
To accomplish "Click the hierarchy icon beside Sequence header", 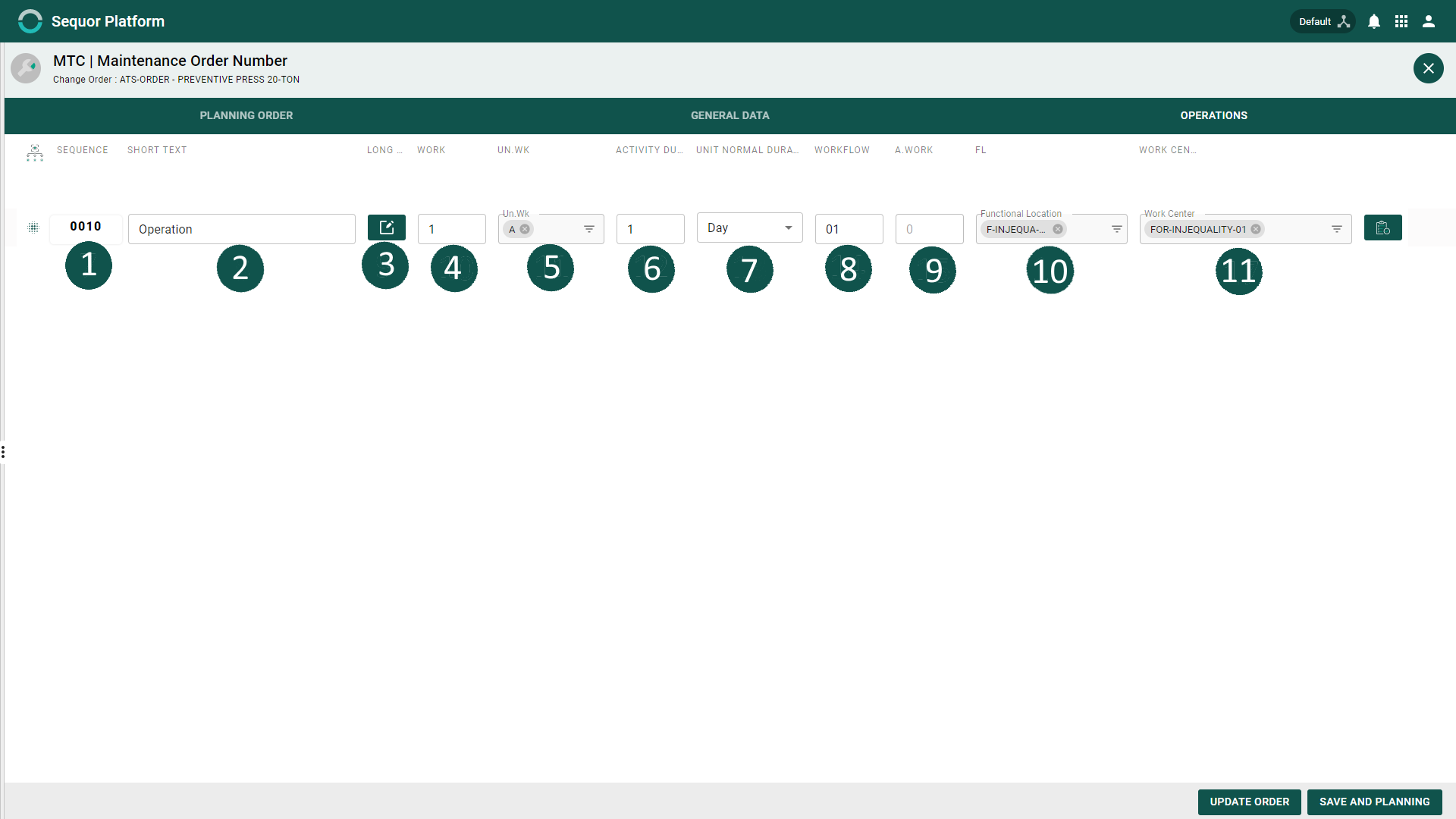I will click(x=35, y=152).
